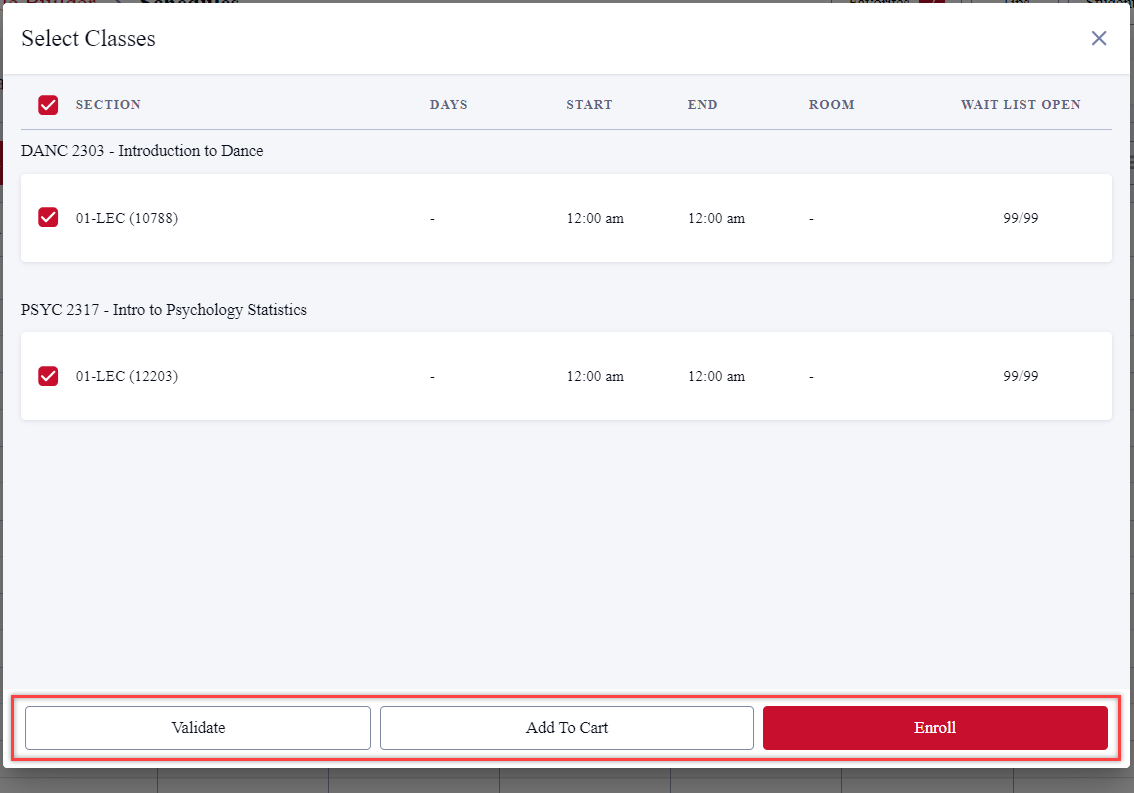The image size is (1134, 793).
Task: Uncheck the 01-LEC (12203) section checkbox
Action: [48, 377]
